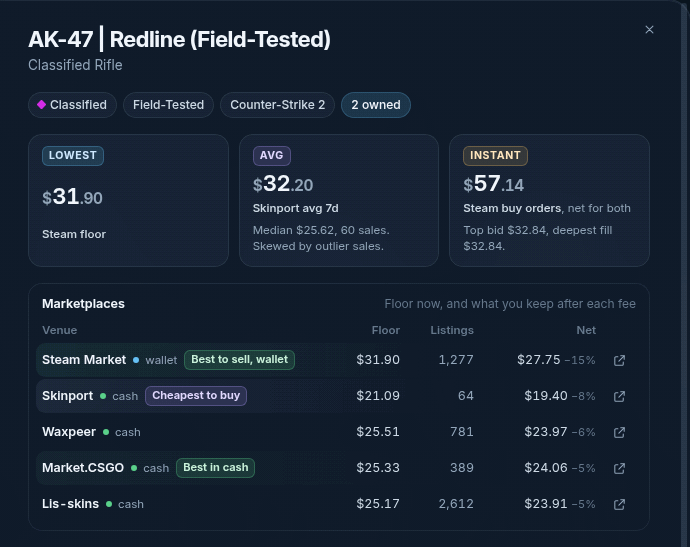
Task: Click Skinport floor value $21.09
Action: click(x=378, y=396)
